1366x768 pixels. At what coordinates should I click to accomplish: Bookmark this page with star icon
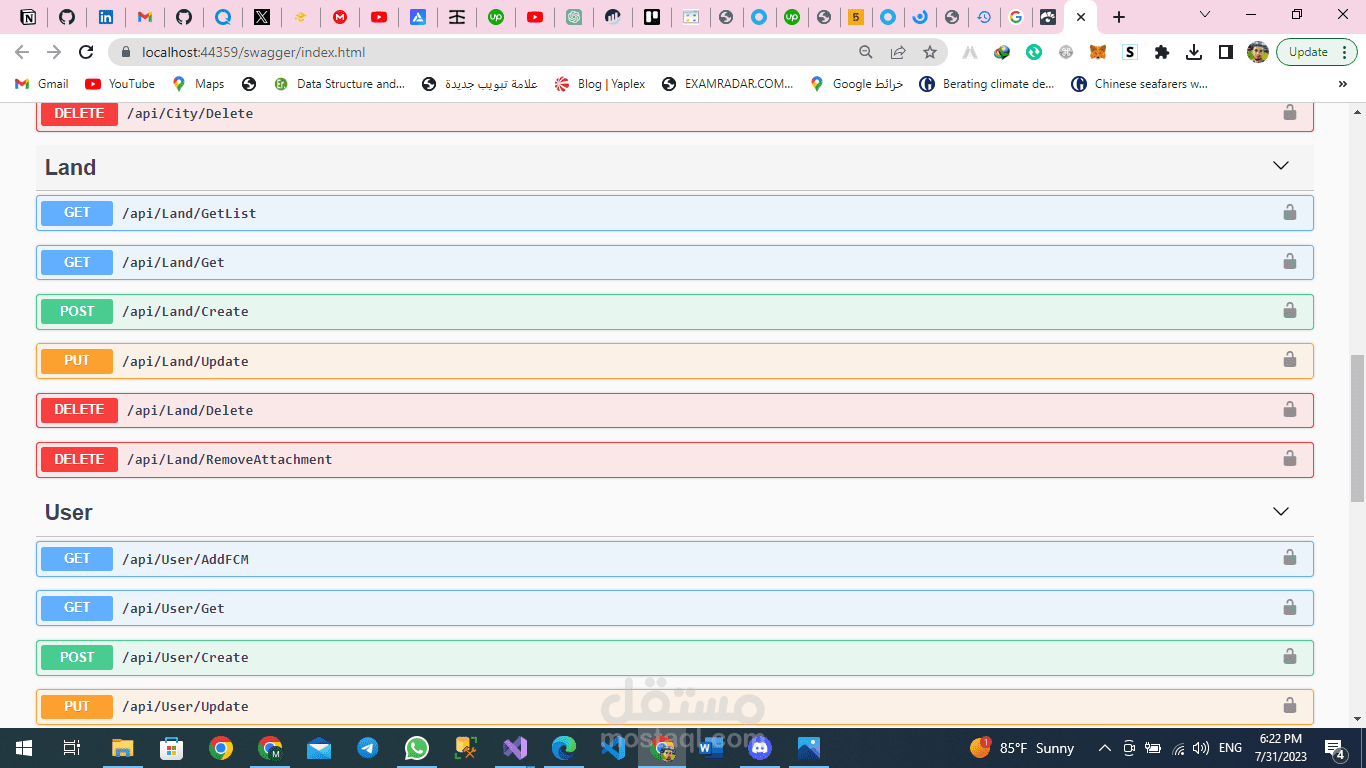929,52
